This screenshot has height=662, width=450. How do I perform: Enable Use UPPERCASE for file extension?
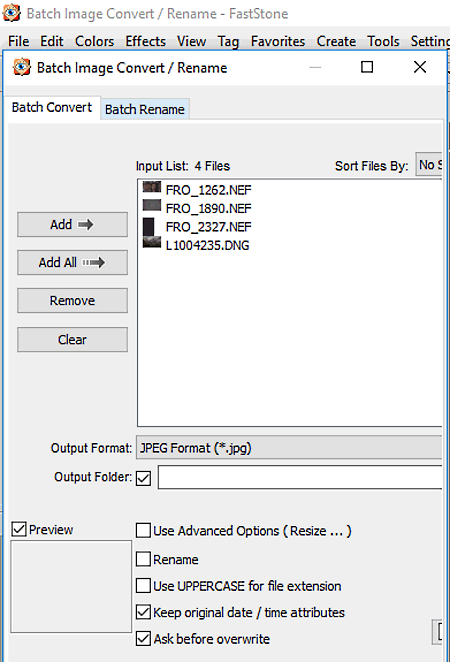click(144, 586)
